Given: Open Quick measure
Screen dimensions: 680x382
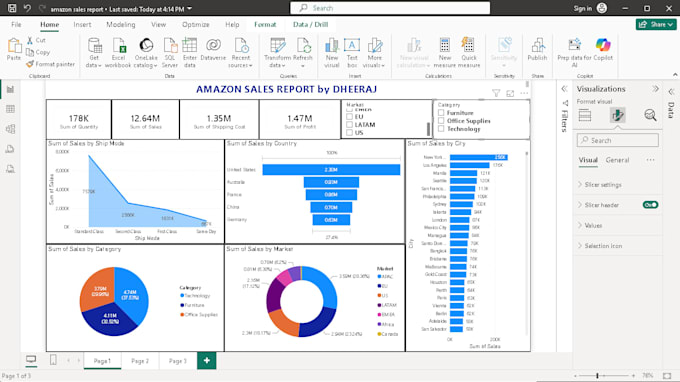Looking at the screenshot, I should (469, 53).
